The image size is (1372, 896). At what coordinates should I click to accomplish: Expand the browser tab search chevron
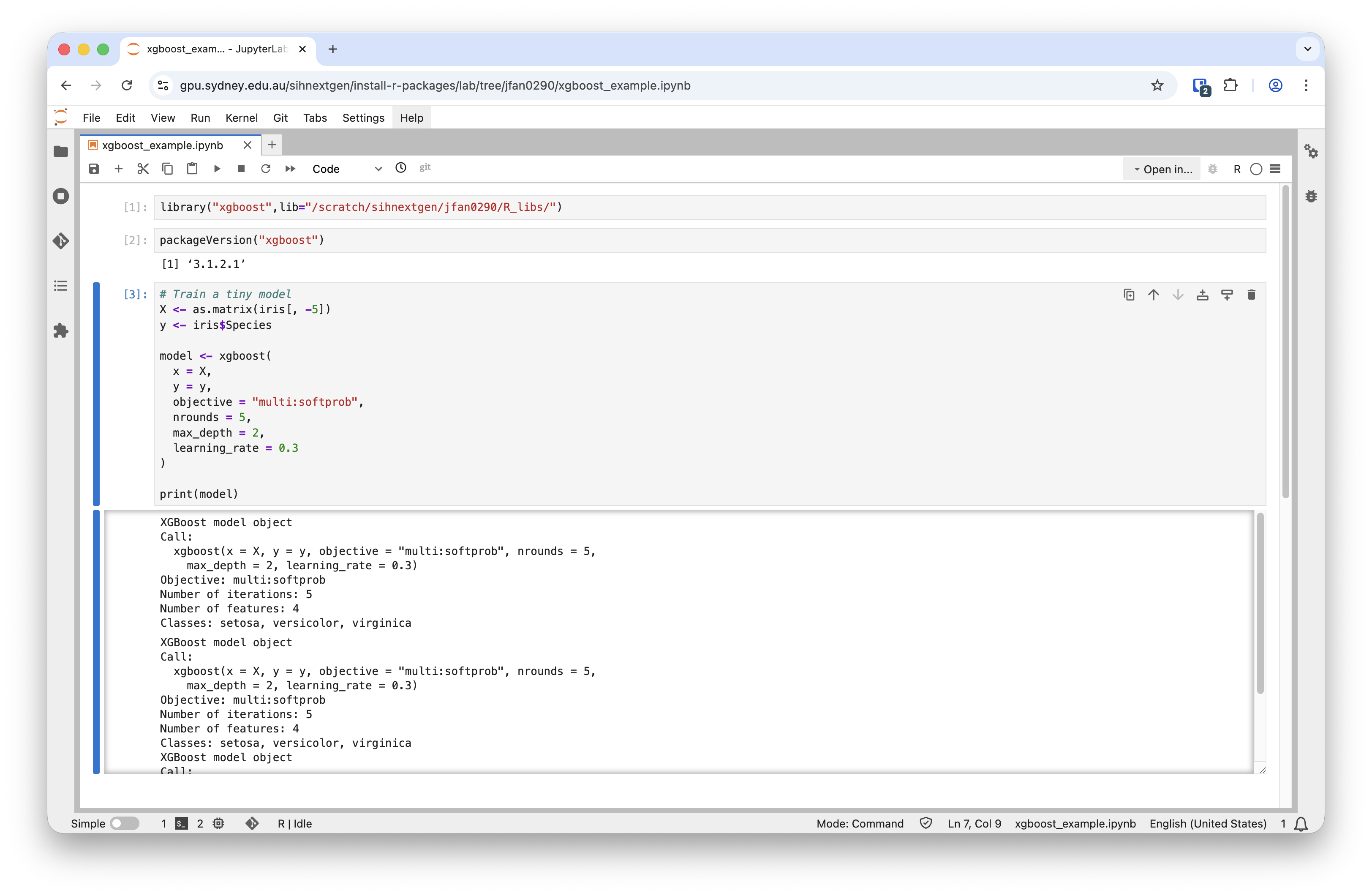point(1307,49)
